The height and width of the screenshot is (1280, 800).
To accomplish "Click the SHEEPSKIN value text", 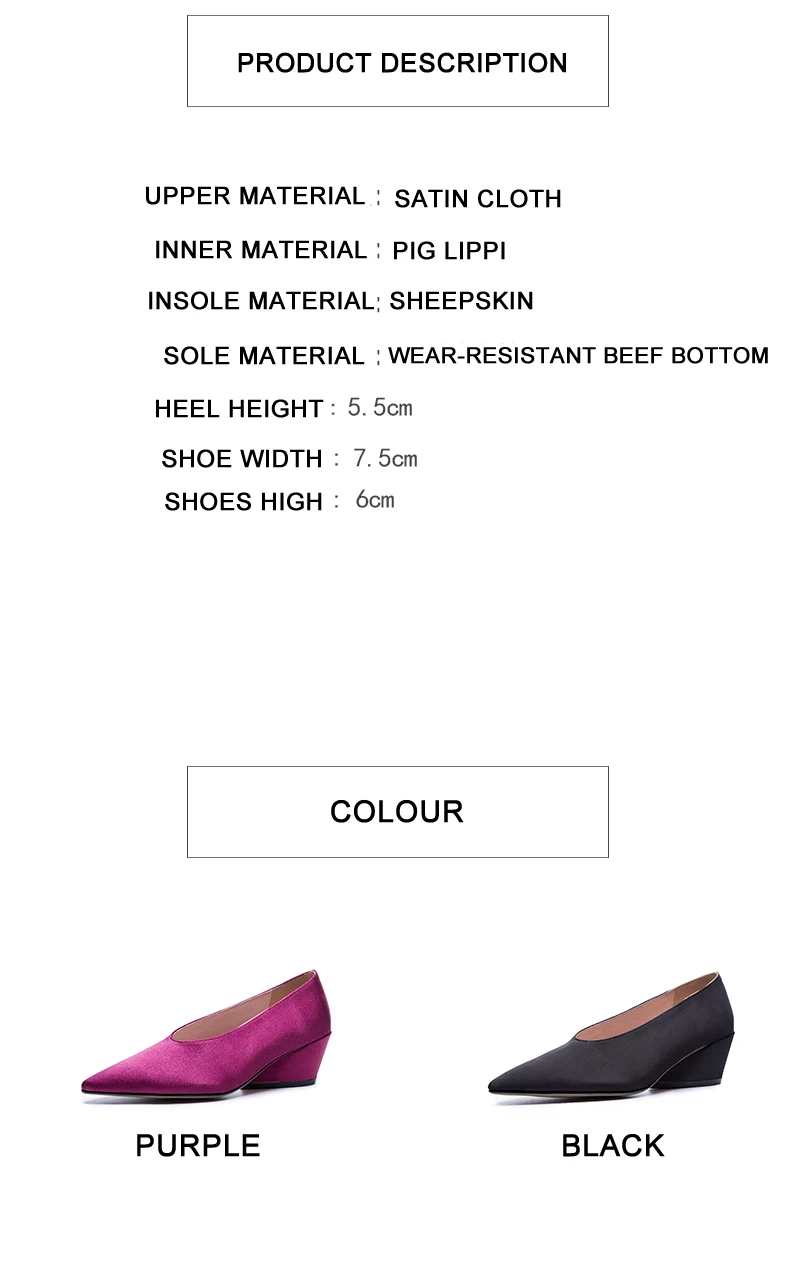I will (x=462, y=301).
